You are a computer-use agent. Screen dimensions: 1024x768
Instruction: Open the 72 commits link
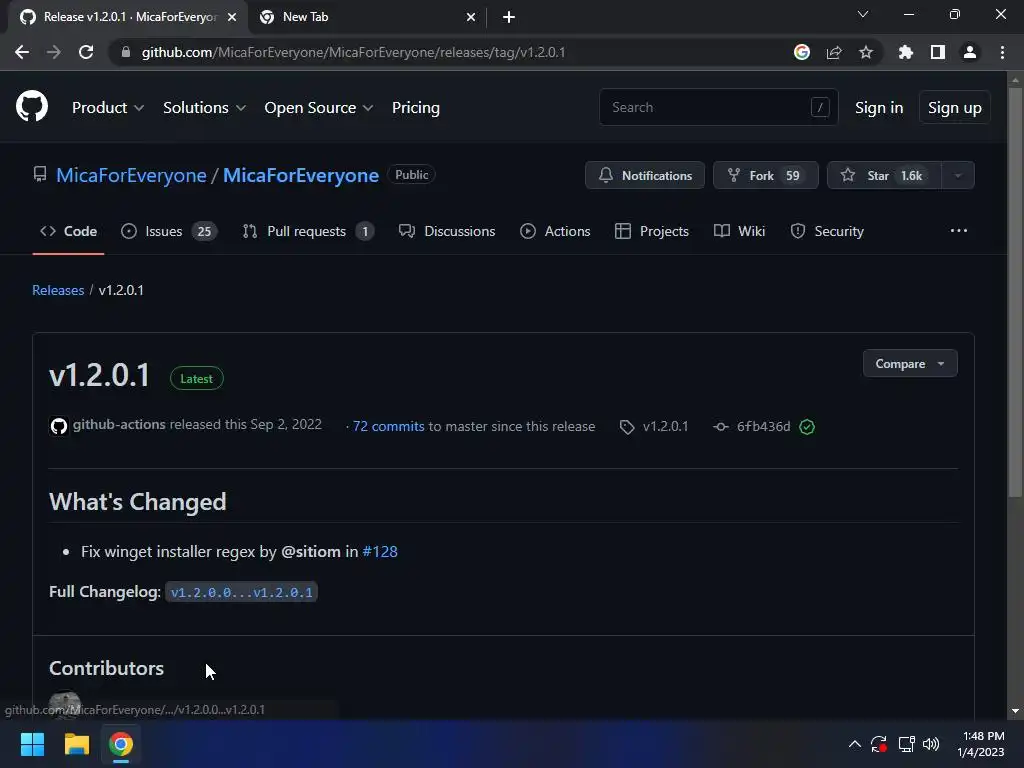pyautogui.click(x=389, y=426)
